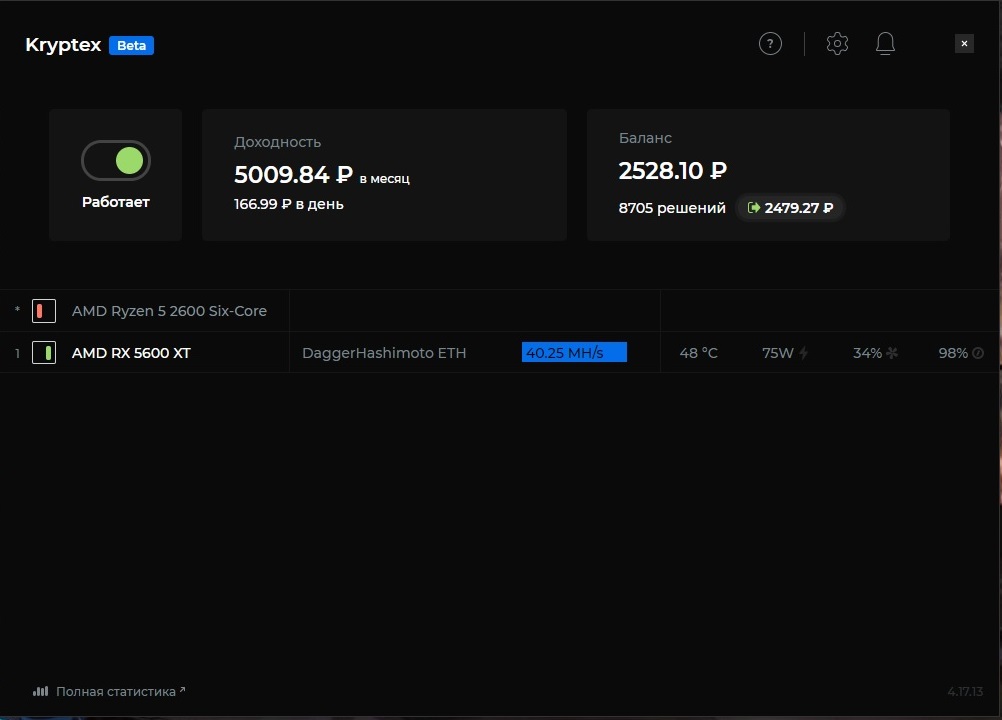
Task: Click the 98% load value
Action: pos(953,353)
